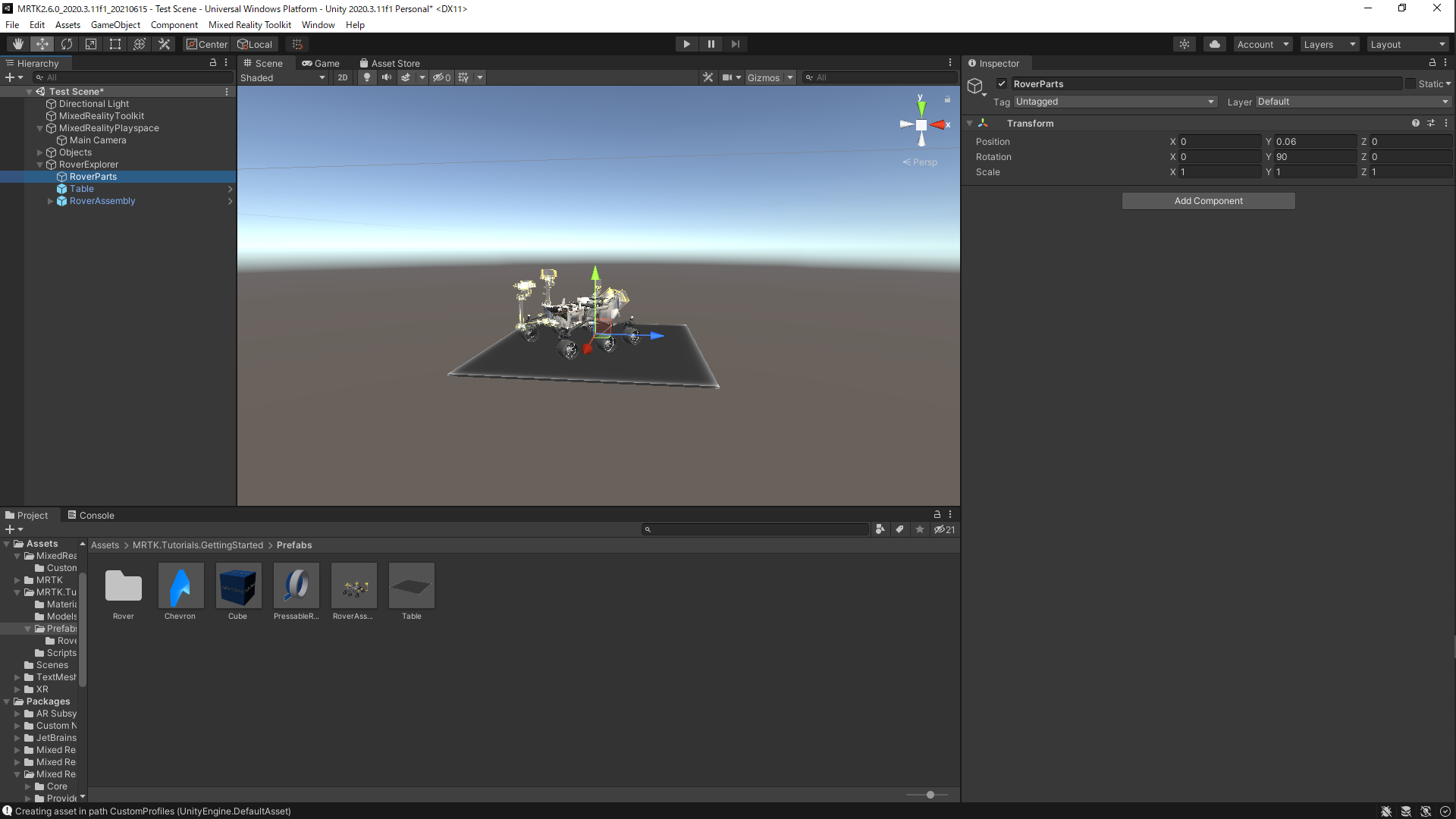This screenshot has width=1456, height=819.
Task: Click the project icon size slider
Action: (930, 795)
